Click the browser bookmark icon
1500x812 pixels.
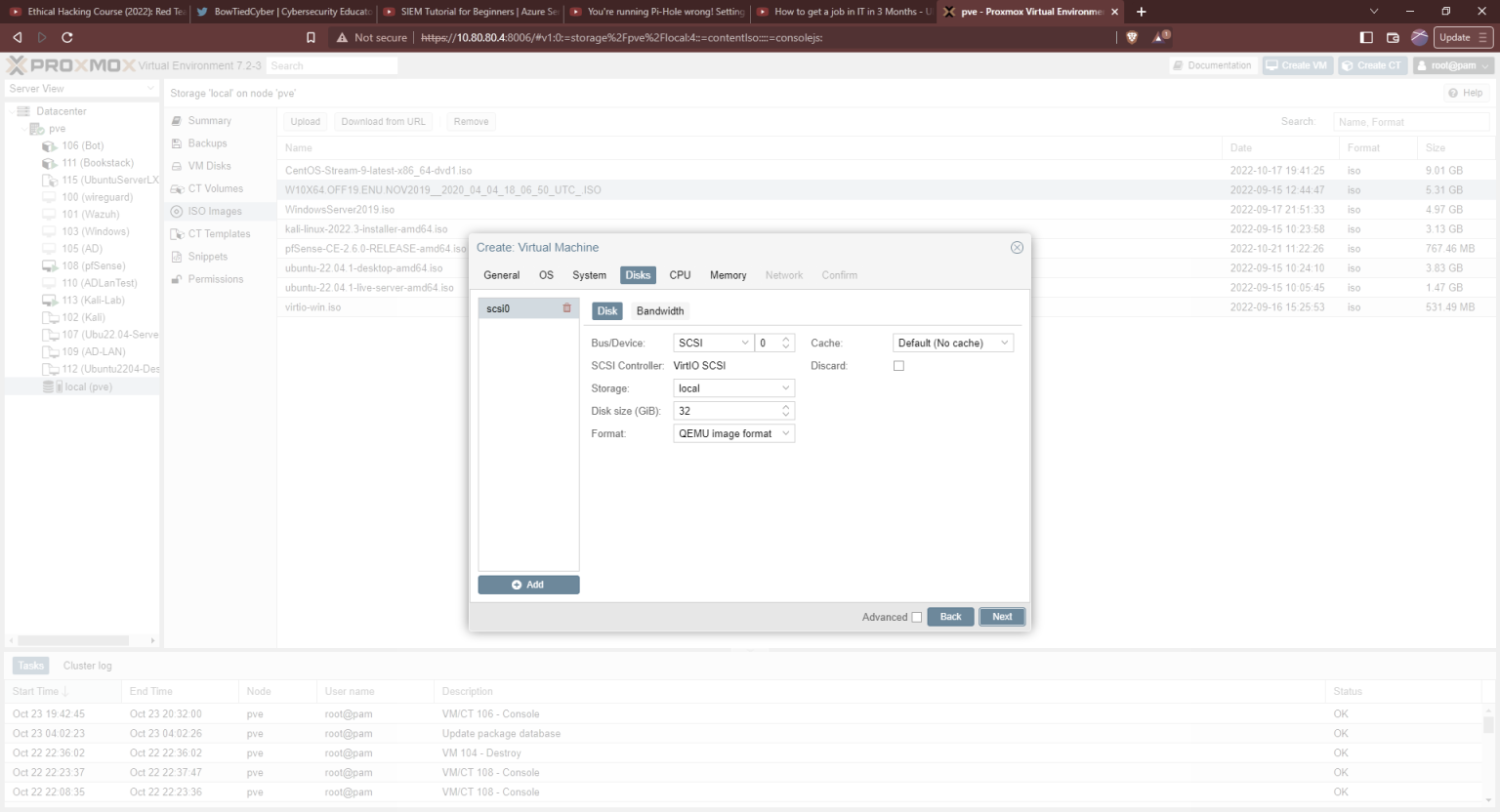311,38
